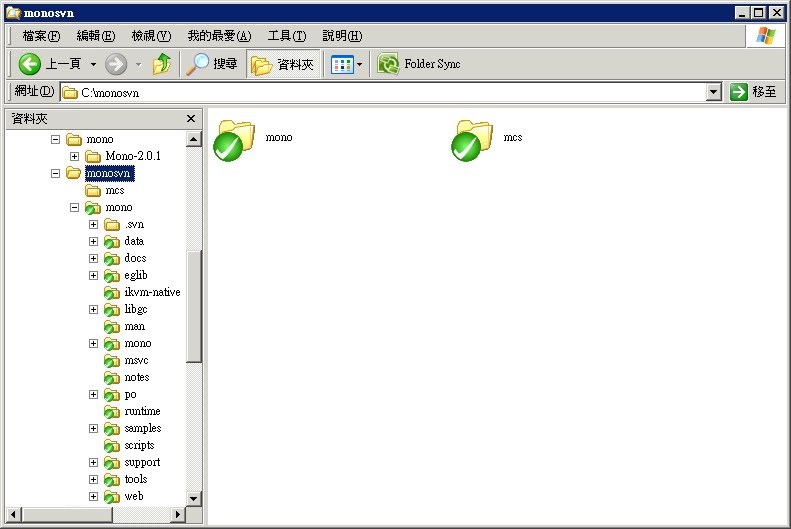Open the 編輯(E) Edit menu
This screenshot has height=529, width=791.
(x=96, y=36)
